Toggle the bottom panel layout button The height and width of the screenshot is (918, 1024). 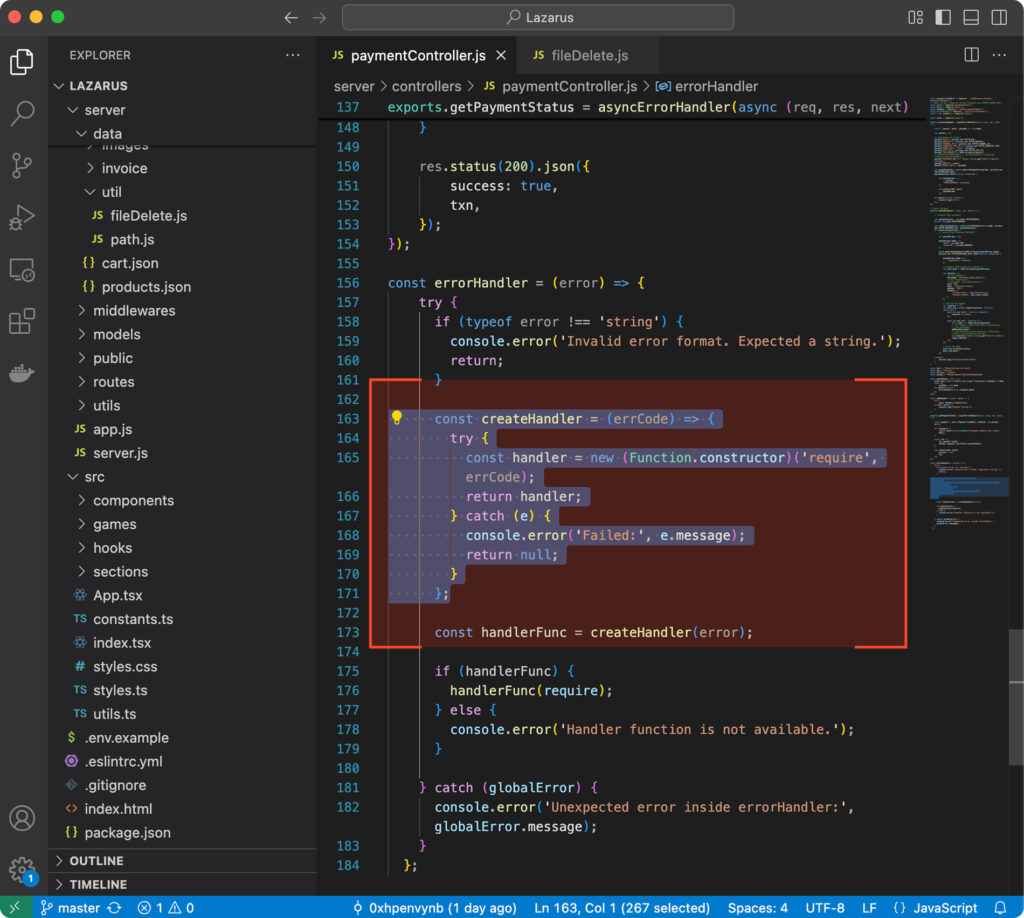tap(969, 18)
